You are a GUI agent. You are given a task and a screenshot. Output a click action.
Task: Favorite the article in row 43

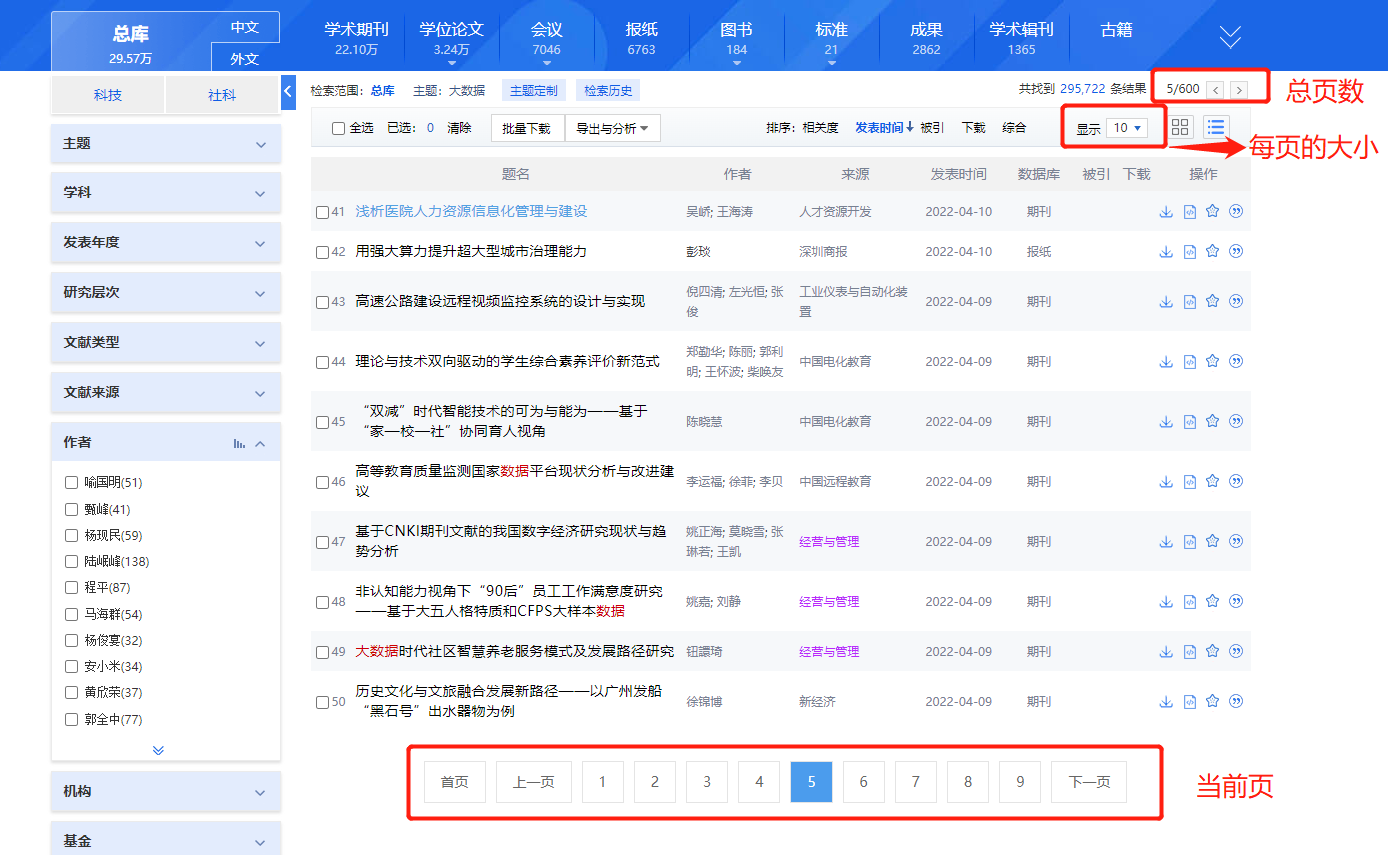pos(1212,301)
